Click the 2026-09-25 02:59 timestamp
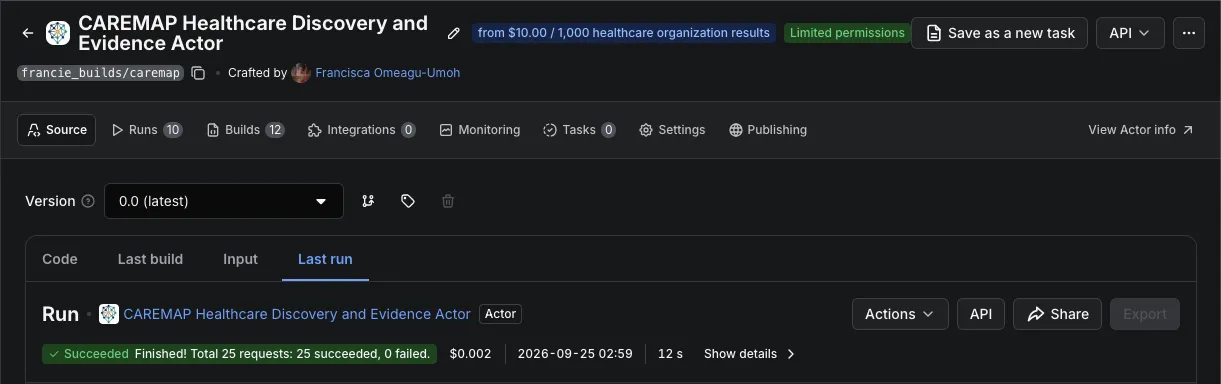The height and width of the screenshot is (384, 1221). [x=575, y=354]
